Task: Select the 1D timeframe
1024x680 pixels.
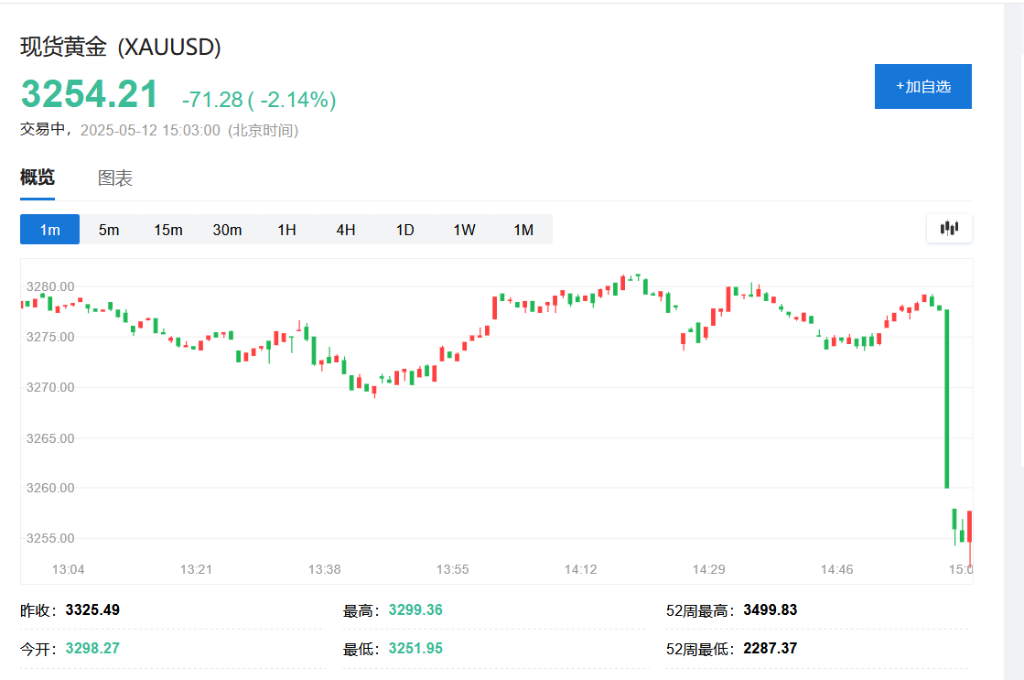Action: tap(405, 229)
